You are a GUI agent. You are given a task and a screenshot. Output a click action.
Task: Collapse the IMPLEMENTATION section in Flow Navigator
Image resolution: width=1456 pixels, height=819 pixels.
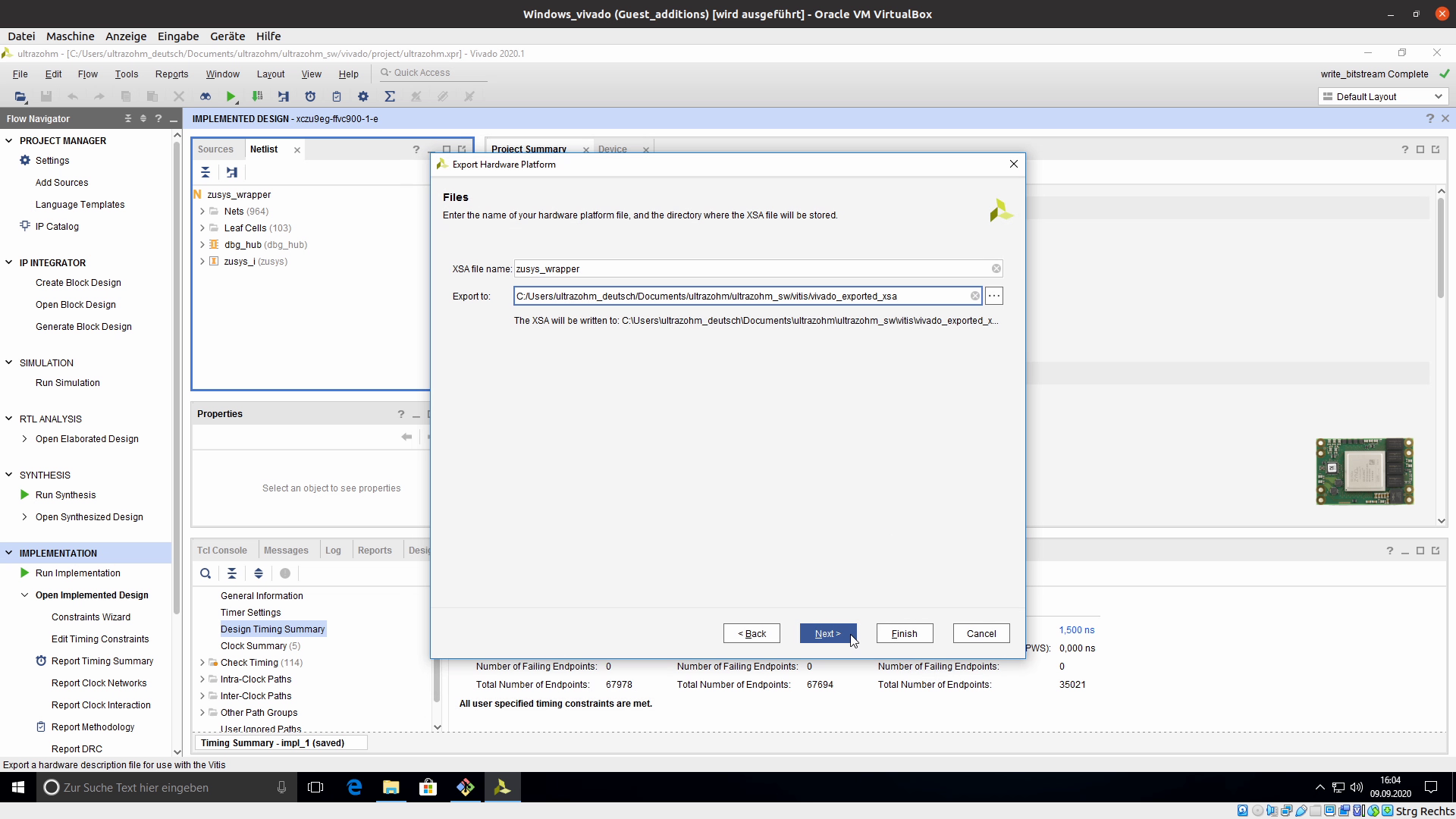click(x=9, y=553)
